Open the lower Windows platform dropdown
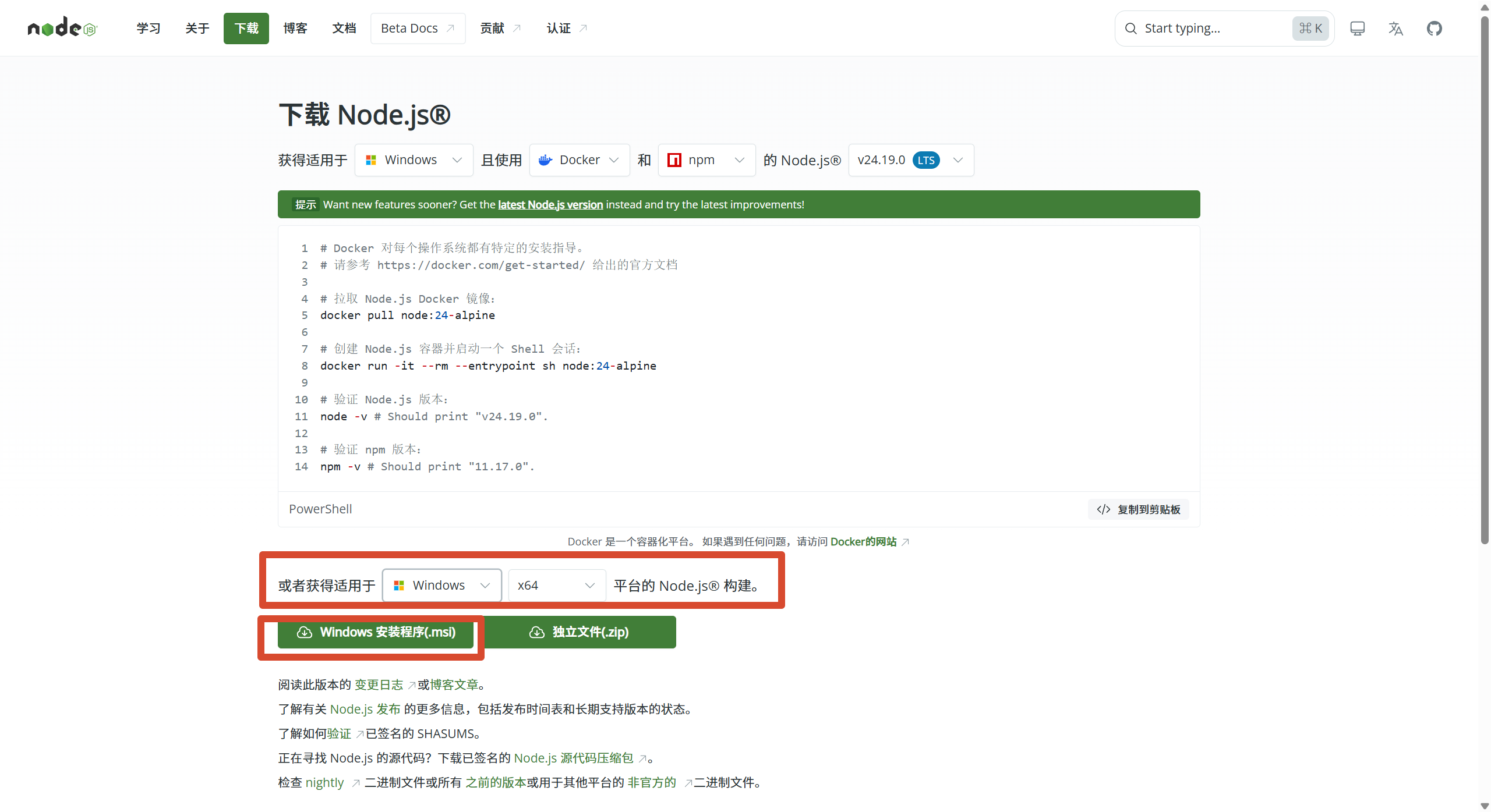The height and width of the screenshot is (812, 1491). pyautogui.click(x=442, y=586)
